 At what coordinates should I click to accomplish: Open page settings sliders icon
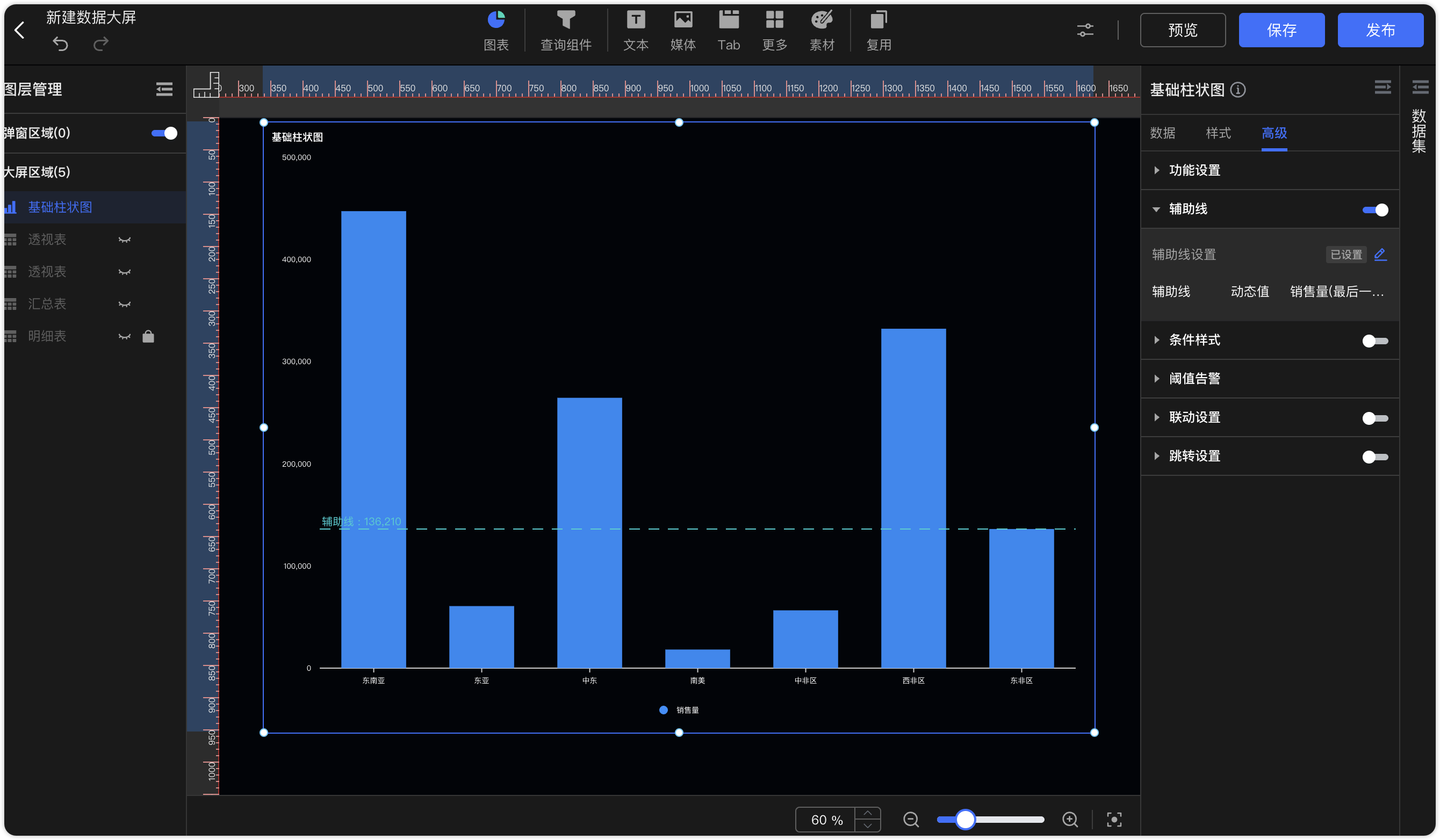(x=1085, y=30)
